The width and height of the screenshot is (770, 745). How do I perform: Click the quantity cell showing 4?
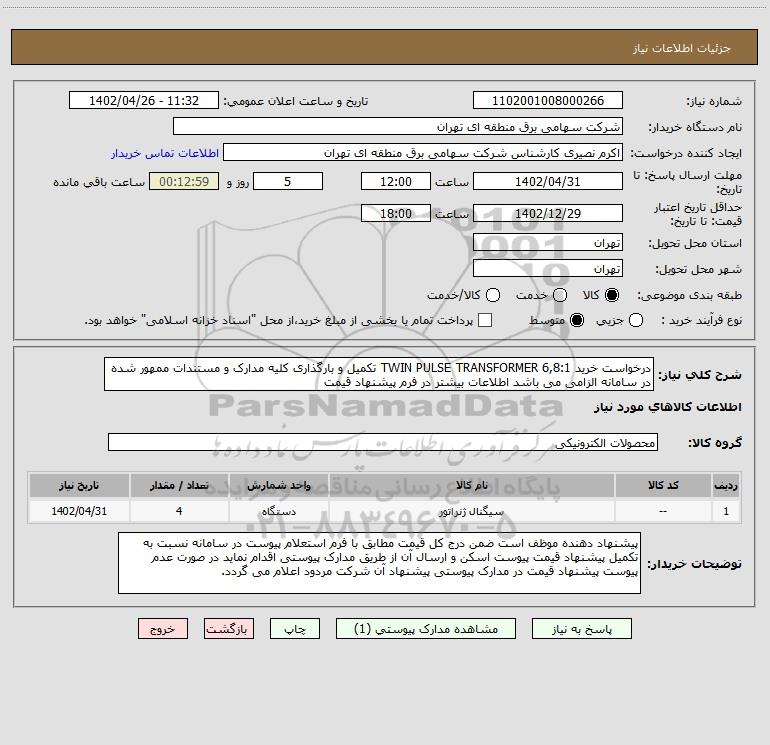(179, 511)
